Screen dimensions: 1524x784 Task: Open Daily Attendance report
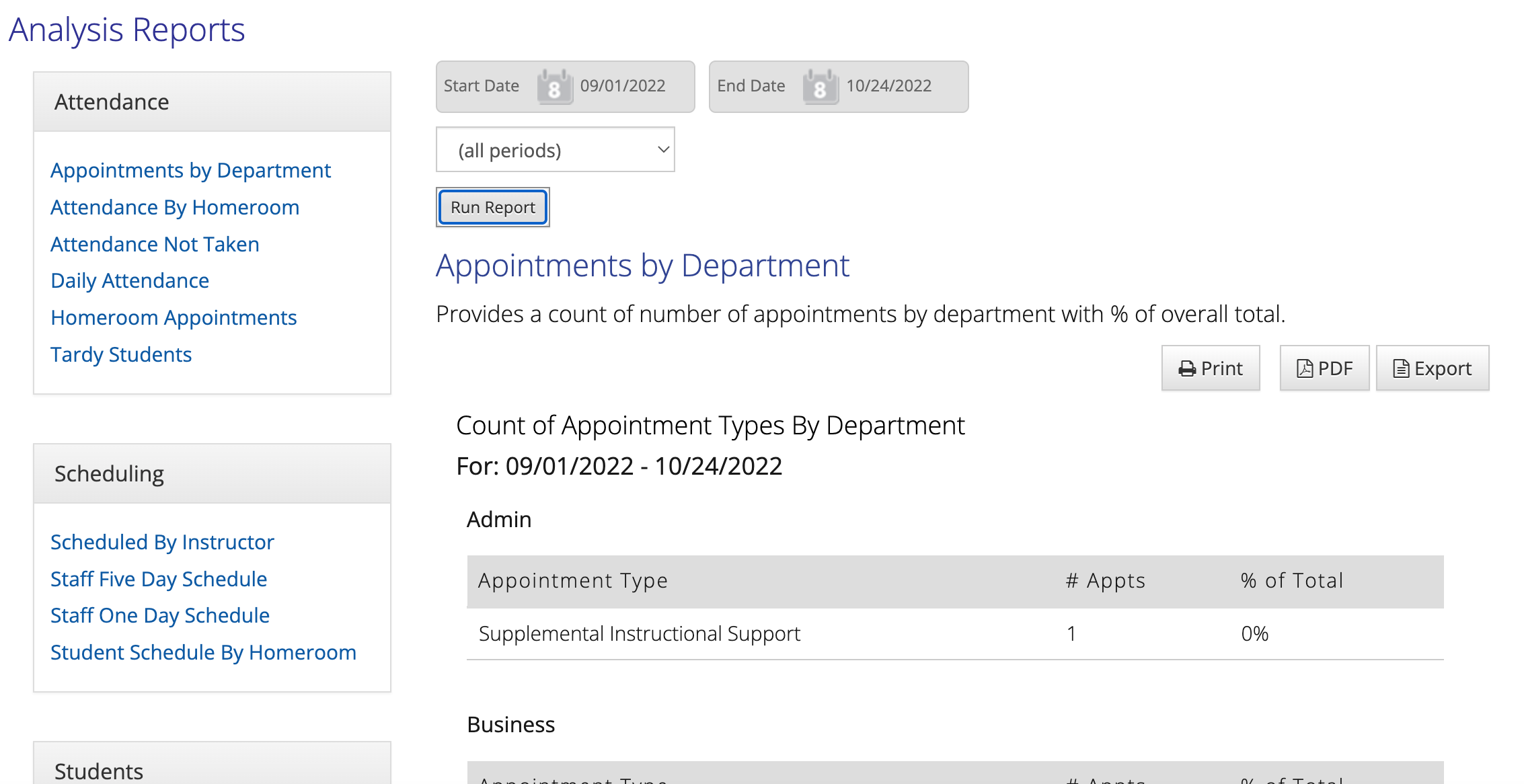(x=129, y=280)
